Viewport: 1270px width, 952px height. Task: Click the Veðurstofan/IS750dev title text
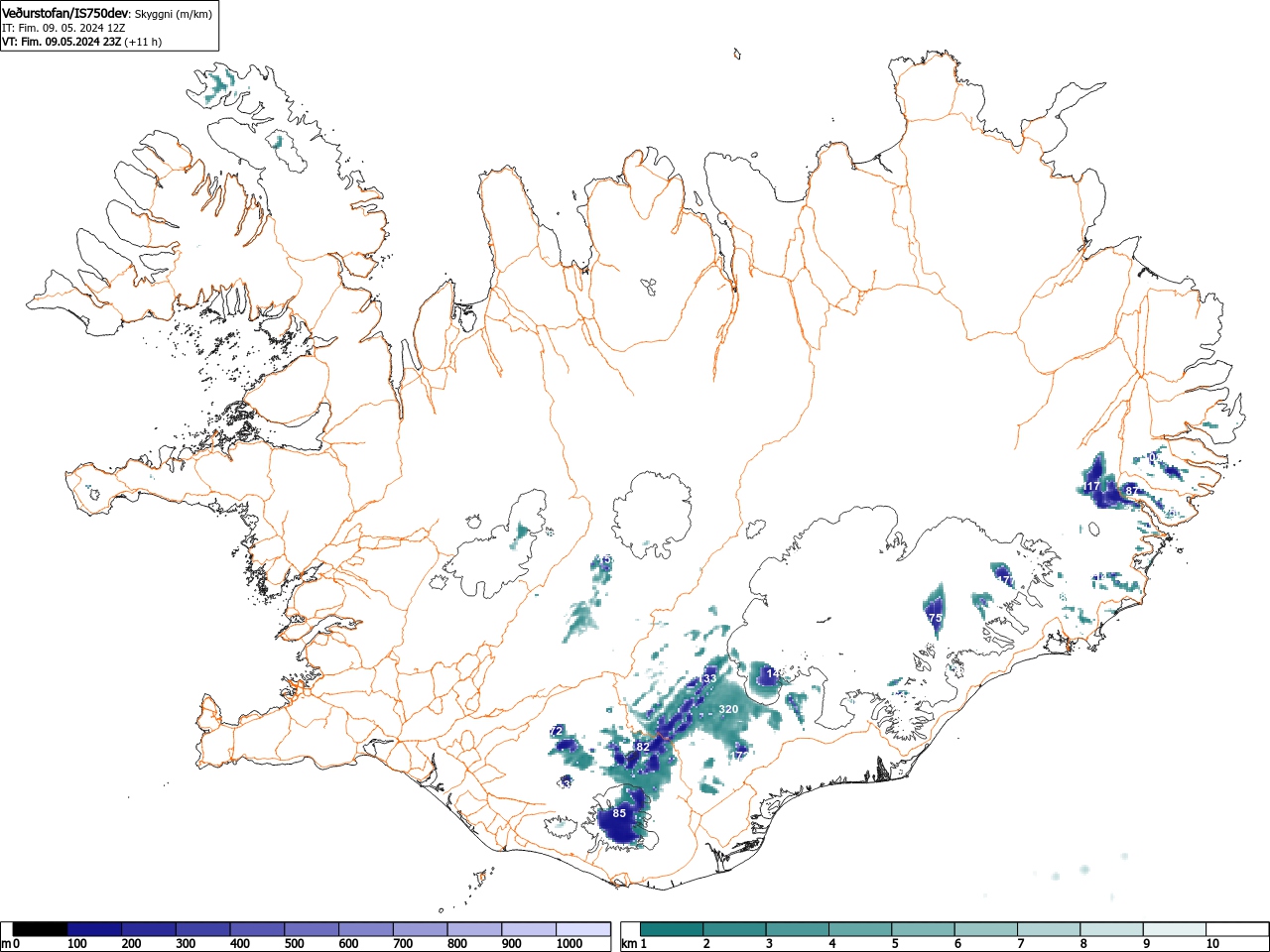pyautogui.click(x=64, y=14)
